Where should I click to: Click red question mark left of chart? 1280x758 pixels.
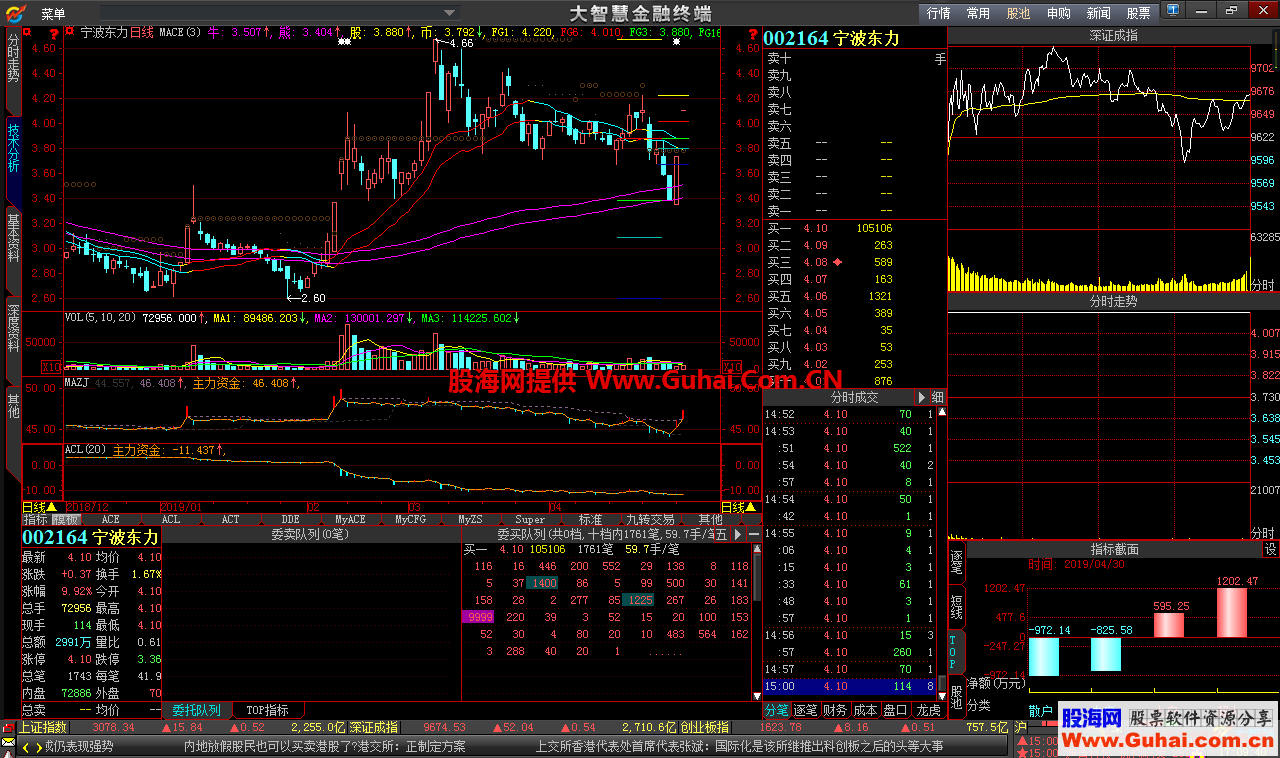coord(53,33)
